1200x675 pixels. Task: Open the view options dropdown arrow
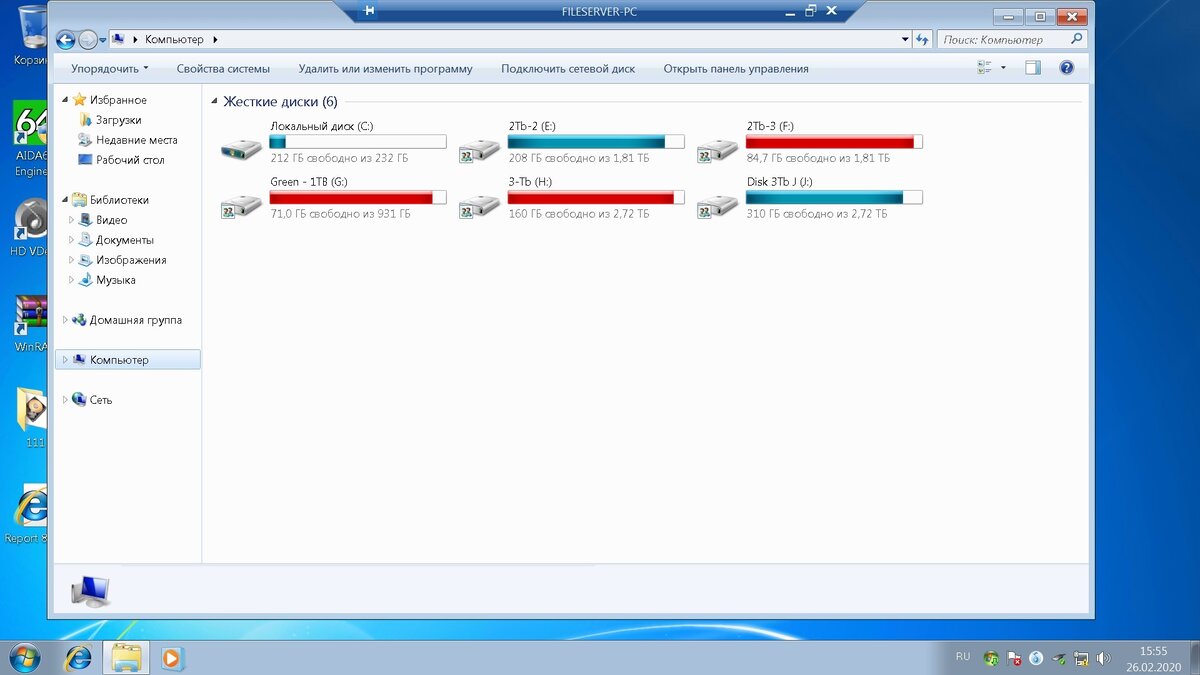[x=1004, y=68]
